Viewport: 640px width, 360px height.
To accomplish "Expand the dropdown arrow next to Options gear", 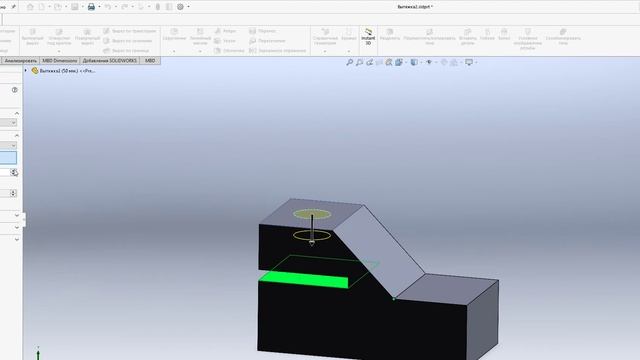I will pos(188,7).
